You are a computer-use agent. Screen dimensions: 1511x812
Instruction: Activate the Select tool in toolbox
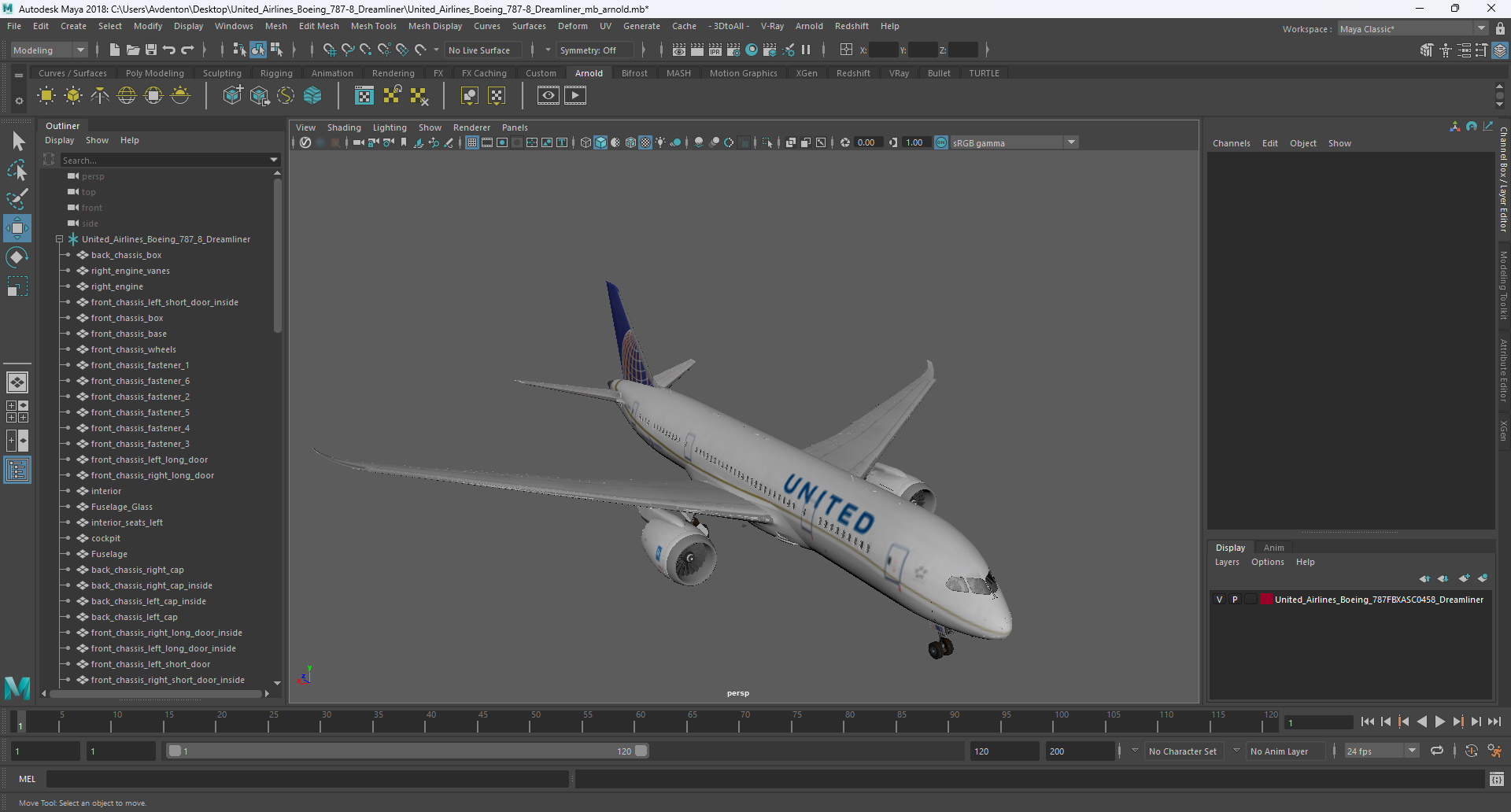(17, 142)
